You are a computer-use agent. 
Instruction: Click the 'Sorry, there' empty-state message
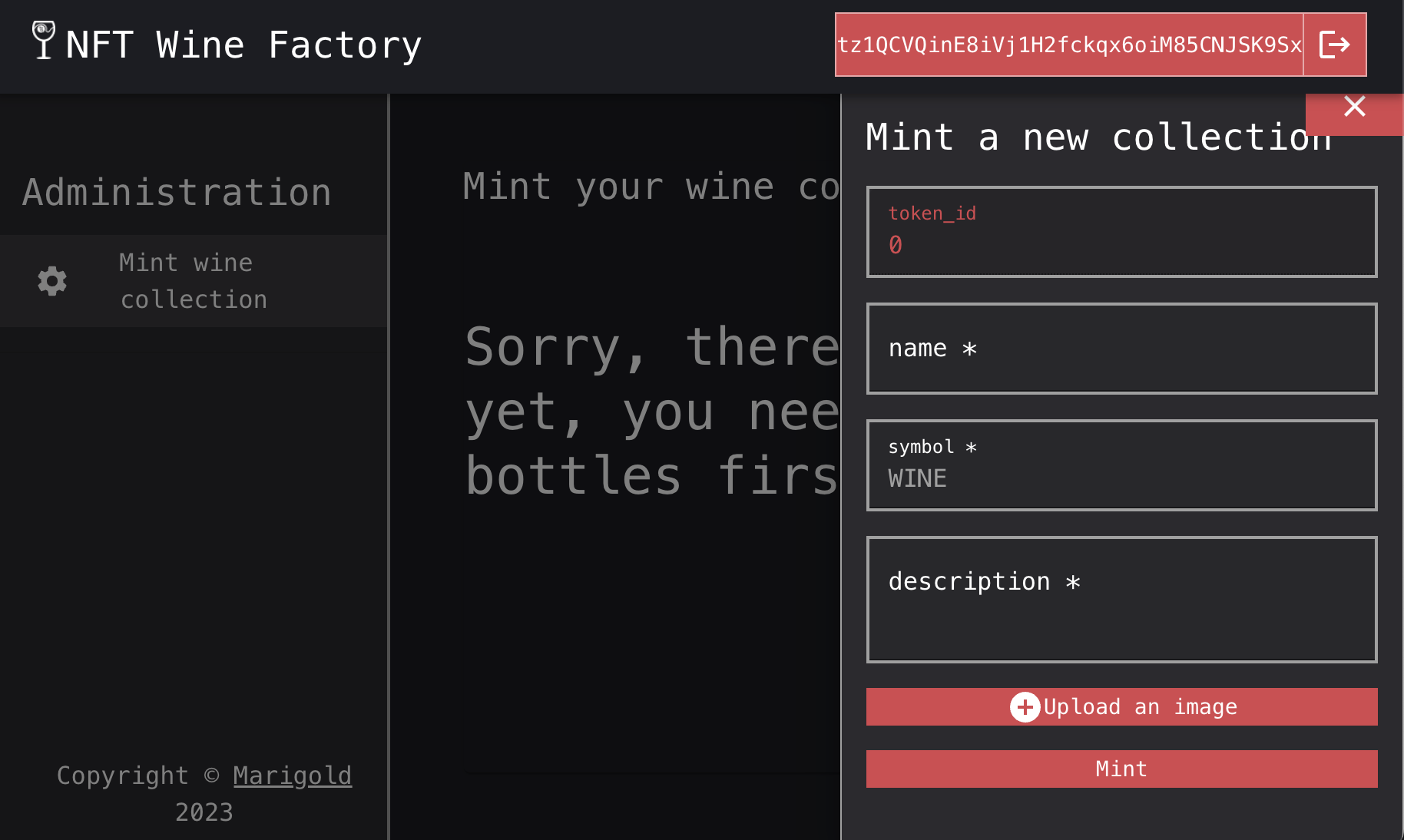[x=651, y=411]
